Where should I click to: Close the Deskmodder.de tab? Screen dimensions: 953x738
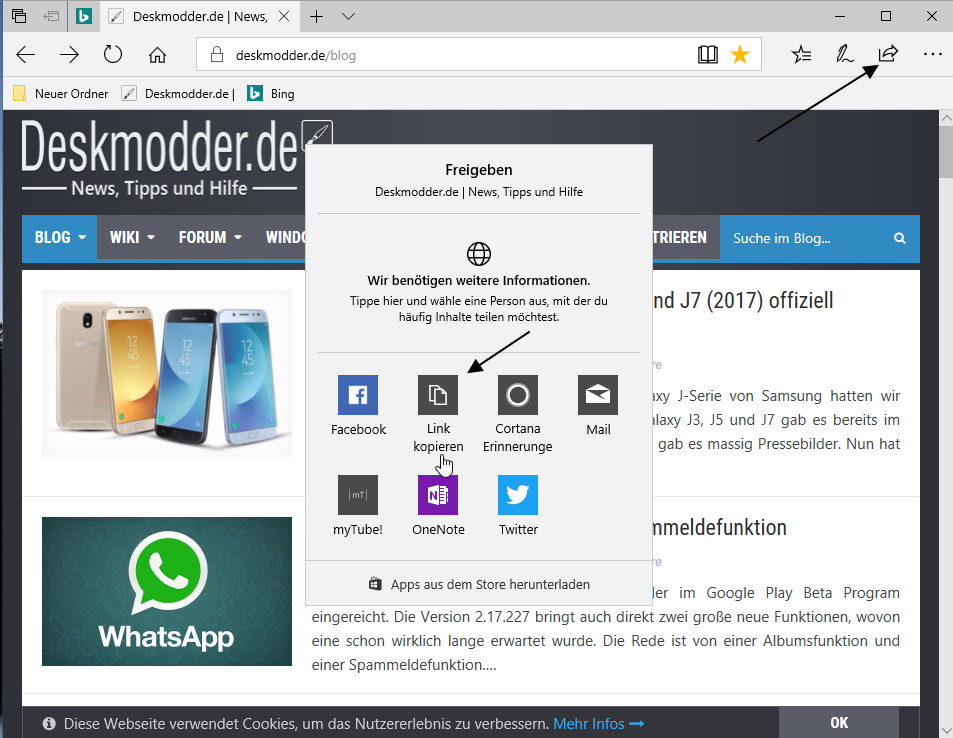[x=284, y=16]
